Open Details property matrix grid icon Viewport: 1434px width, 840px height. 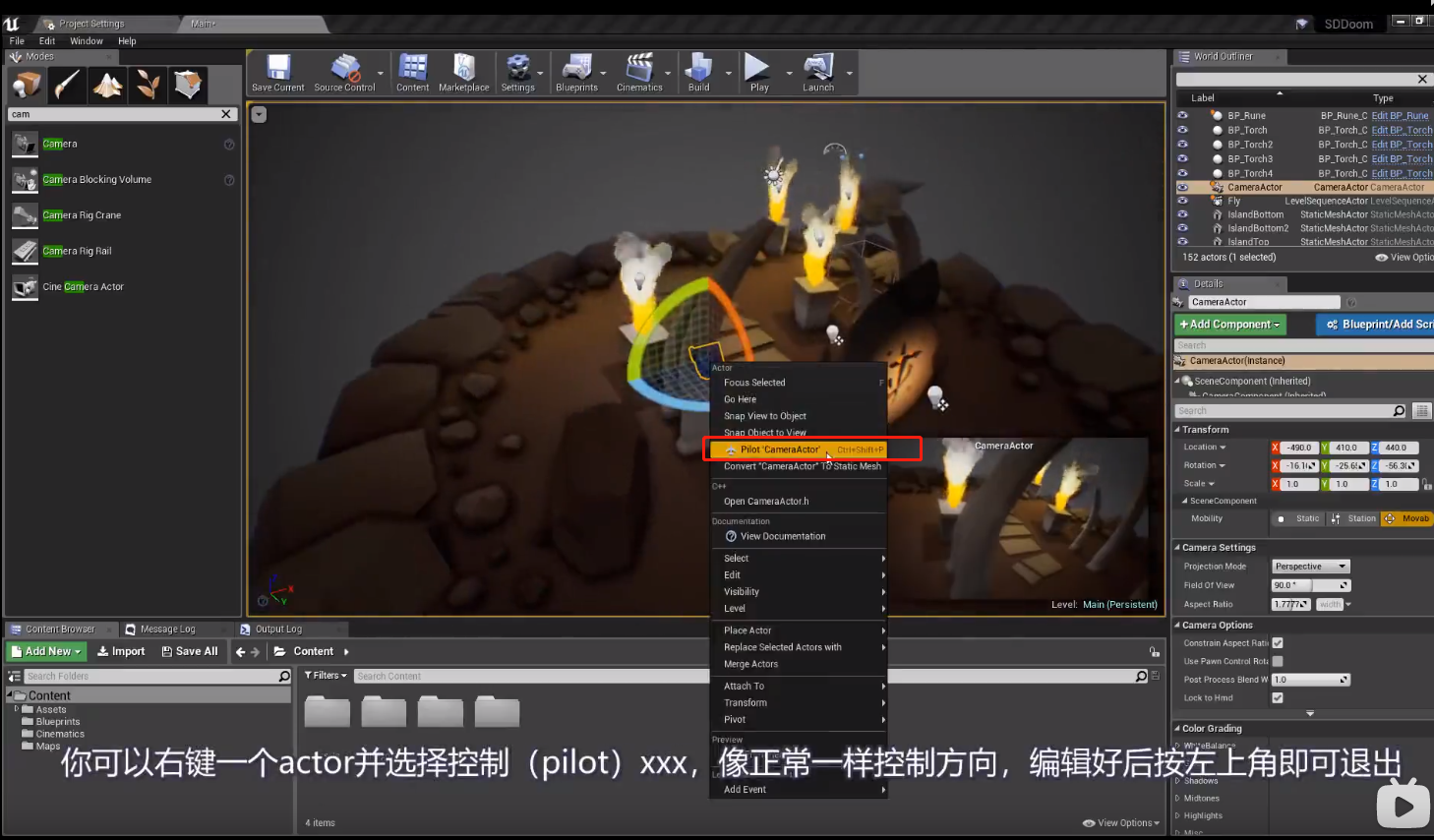point(1421,410)
